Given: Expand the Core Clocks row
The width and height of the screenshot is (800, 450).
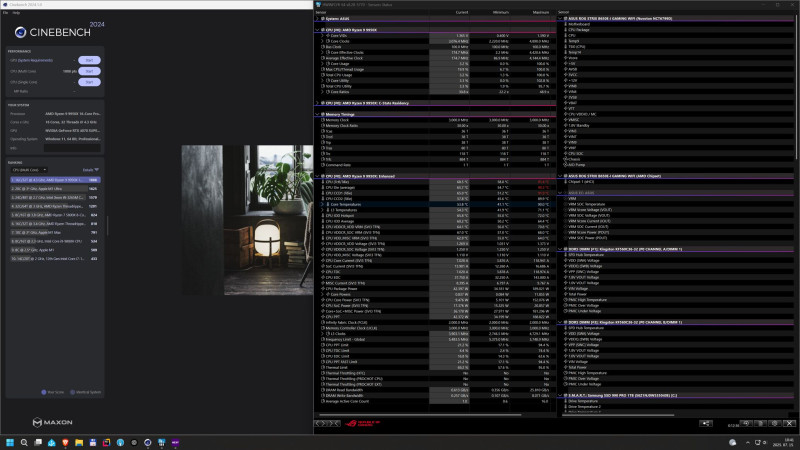Looking at the screenshot, I should tap(322, 41).
